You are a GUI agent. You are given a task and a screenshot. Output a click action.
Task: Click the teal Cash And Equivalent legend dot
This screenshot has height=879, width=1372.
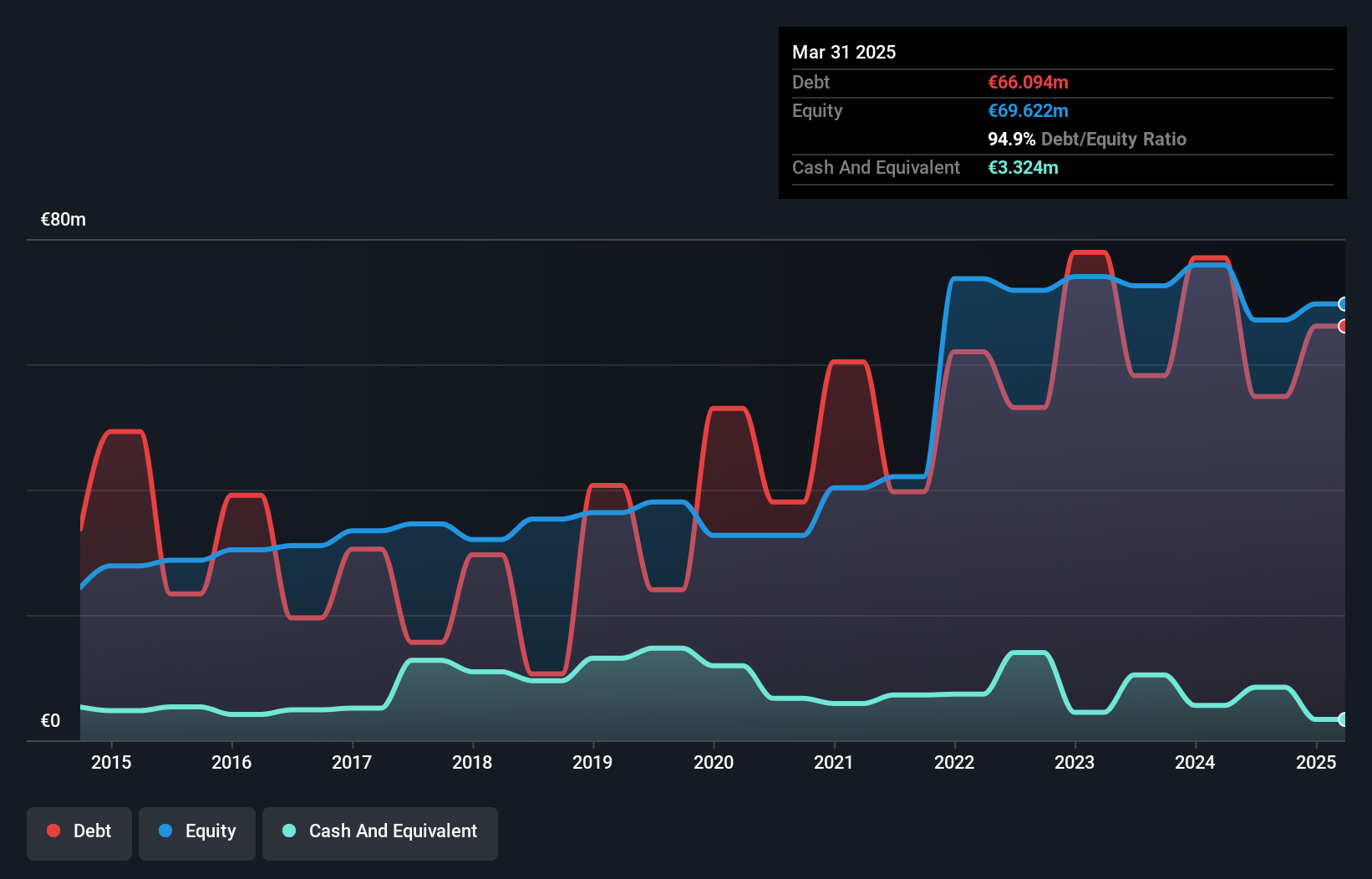tap(289, 831)
